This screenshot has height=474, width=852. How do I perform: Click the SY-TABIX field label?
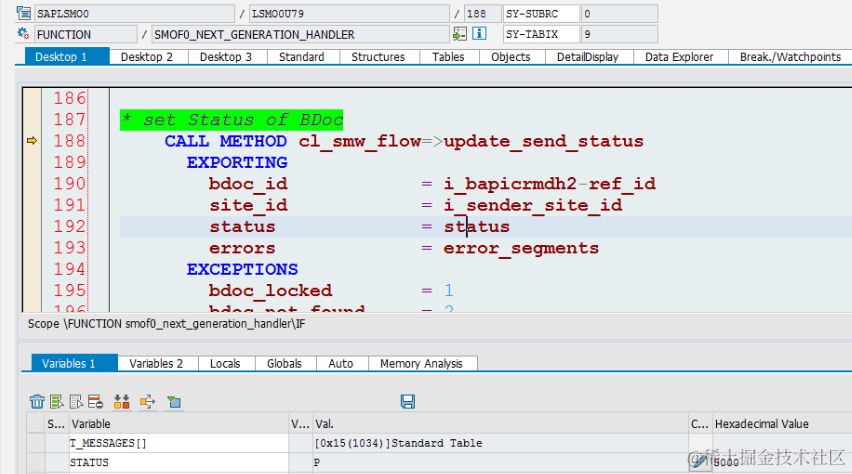541,34
